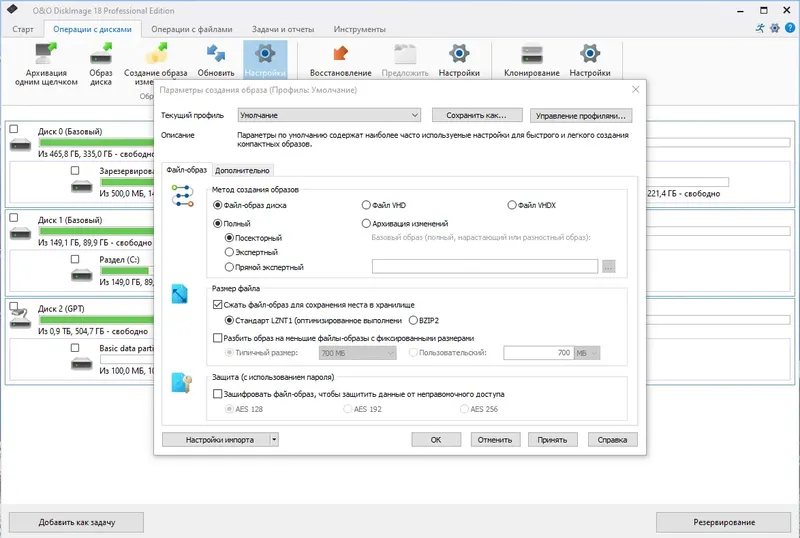Open the Операции с файлами tab

(x=192, y=29)
